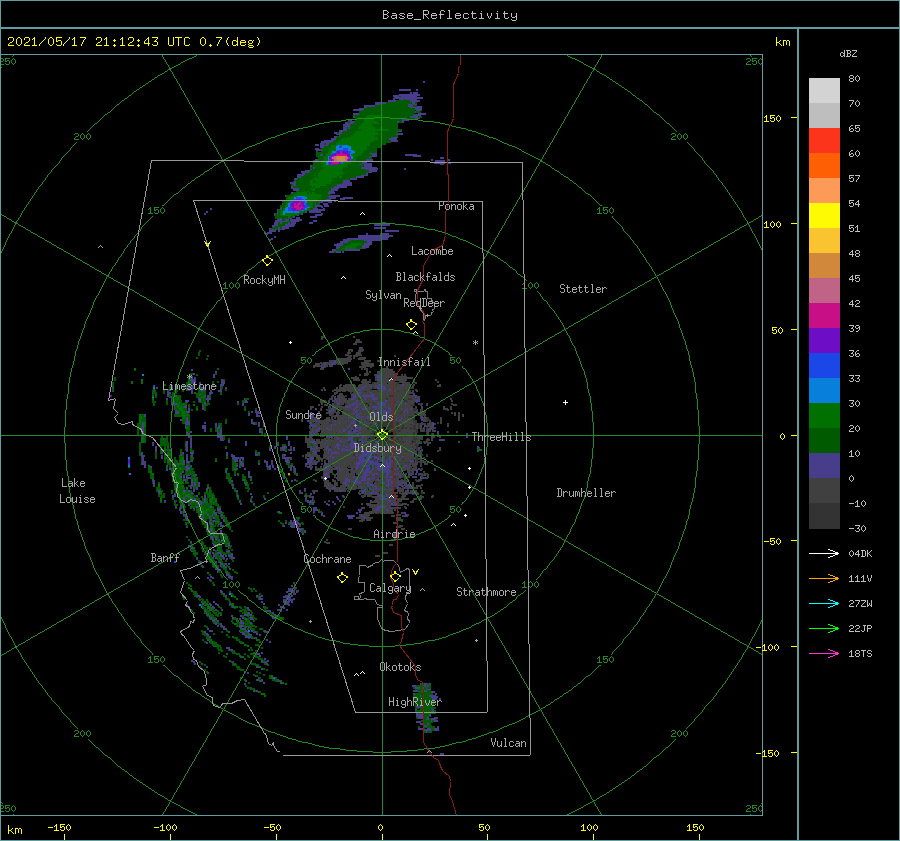Click the asterisk marker northeast of Innisfail
Screen dimensions: 900x841
[475, 343]
